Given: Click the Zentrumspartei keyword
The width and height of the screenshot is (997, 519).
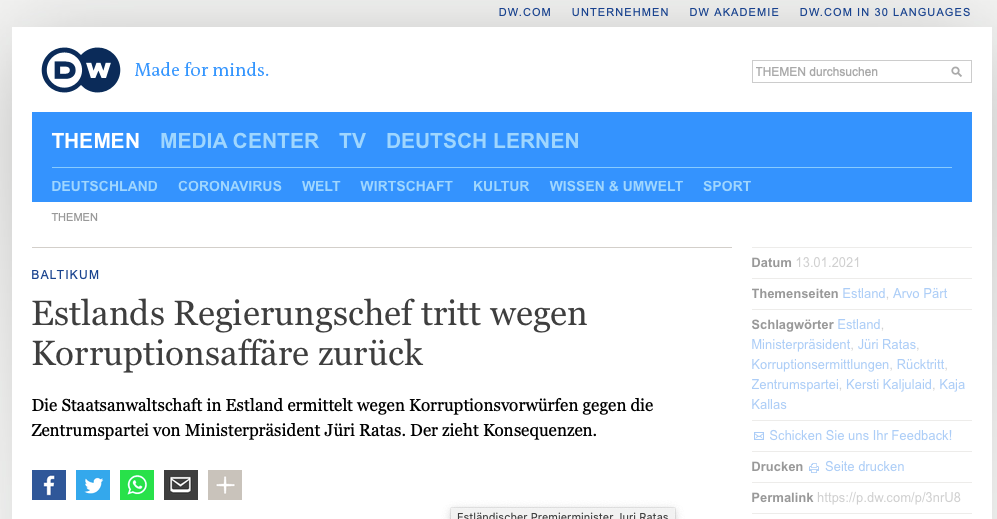Looking at the screenshot, I should click(x=797, y=385).
